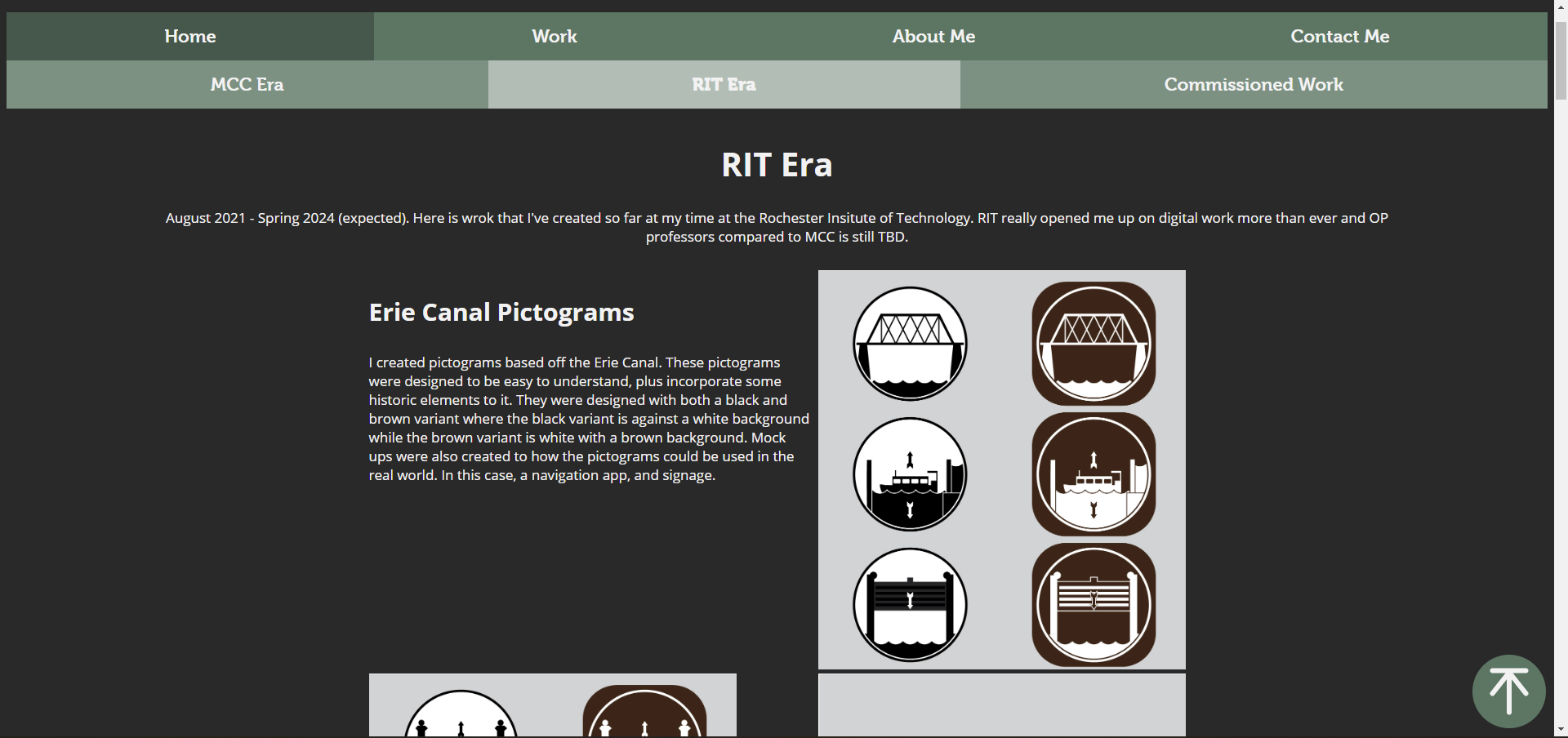Click the brown lock gate pictogram

(x=1094, y=605)
